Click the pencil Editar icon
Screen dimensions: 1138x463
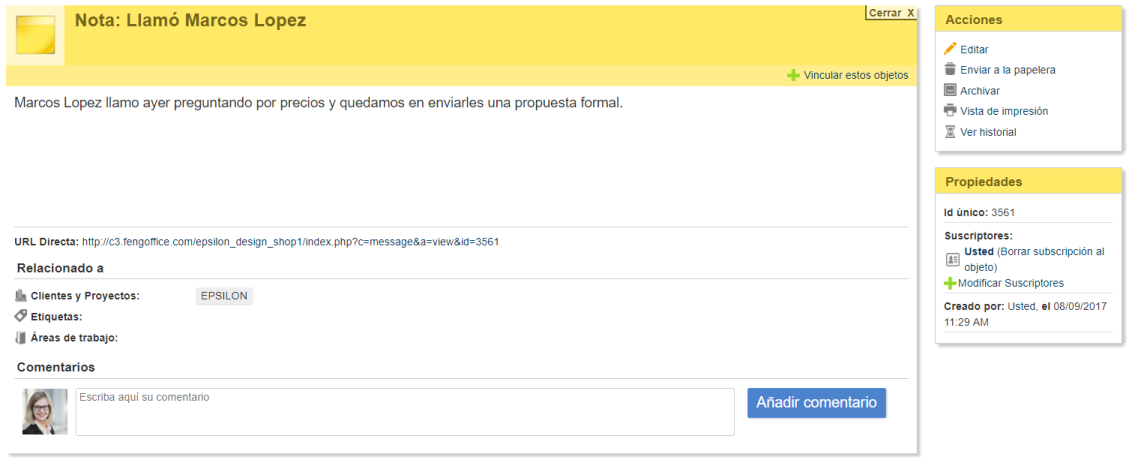point(950,49)
